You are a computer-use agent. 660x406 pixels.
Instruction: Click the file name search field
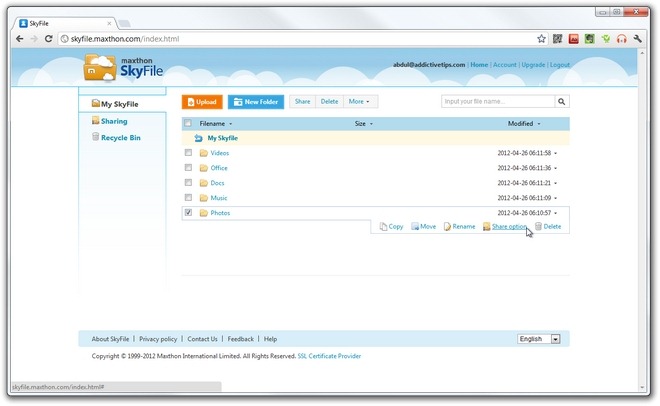(x=498, y=101)
